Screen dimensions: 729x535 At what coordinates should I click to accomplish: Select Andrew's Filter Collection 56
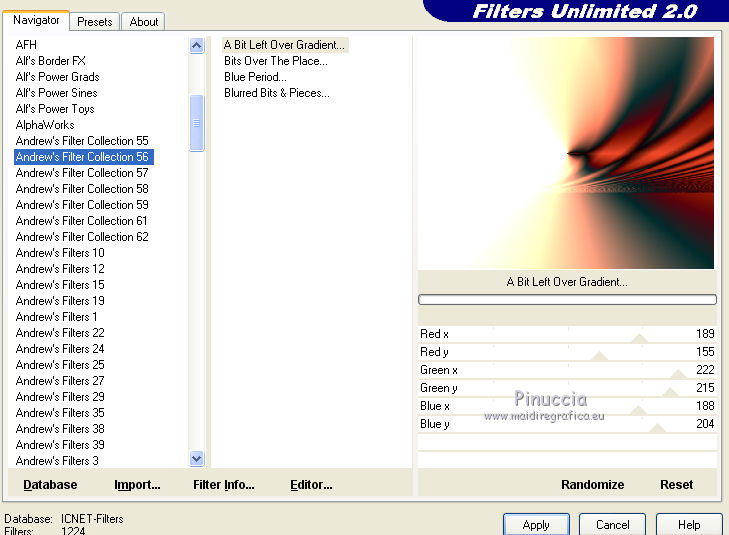click(x=84, y=157)
